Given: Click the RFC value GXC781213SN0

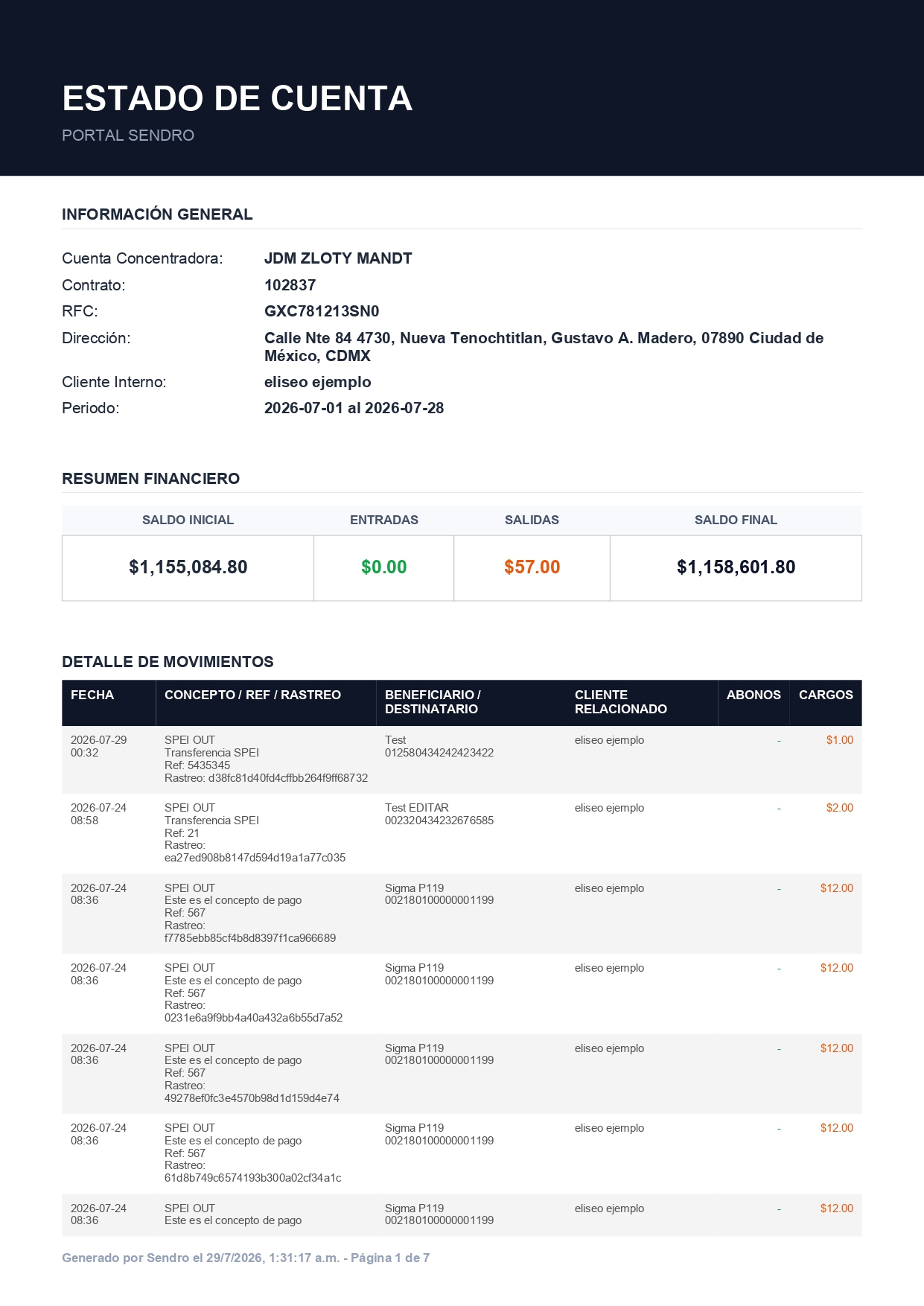Looking at the screenshot, I should pyautogui.click(x=322, y=311).
